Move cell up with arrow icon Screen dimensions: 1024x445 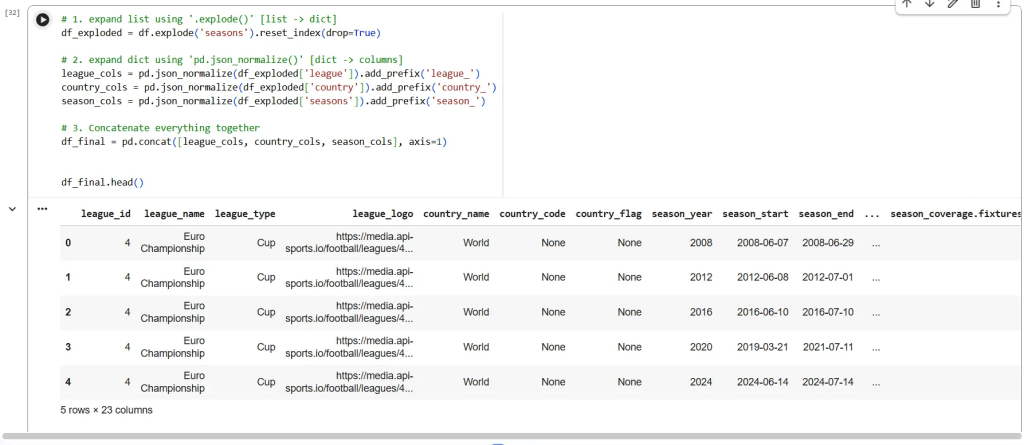pyautogui.click(x=907, y=4)
